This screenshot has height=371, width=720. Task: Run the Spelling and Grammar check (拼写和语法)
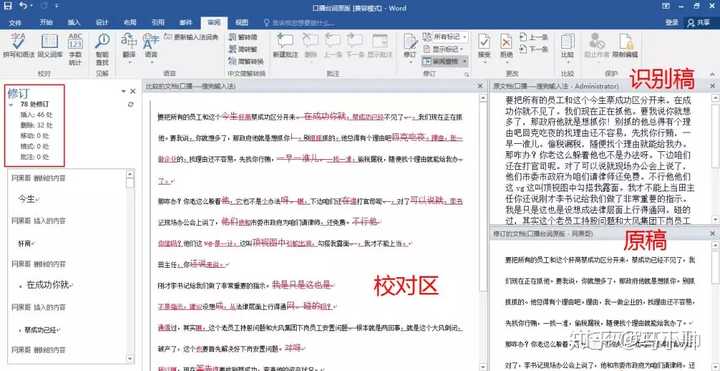(x=18, y=45)
